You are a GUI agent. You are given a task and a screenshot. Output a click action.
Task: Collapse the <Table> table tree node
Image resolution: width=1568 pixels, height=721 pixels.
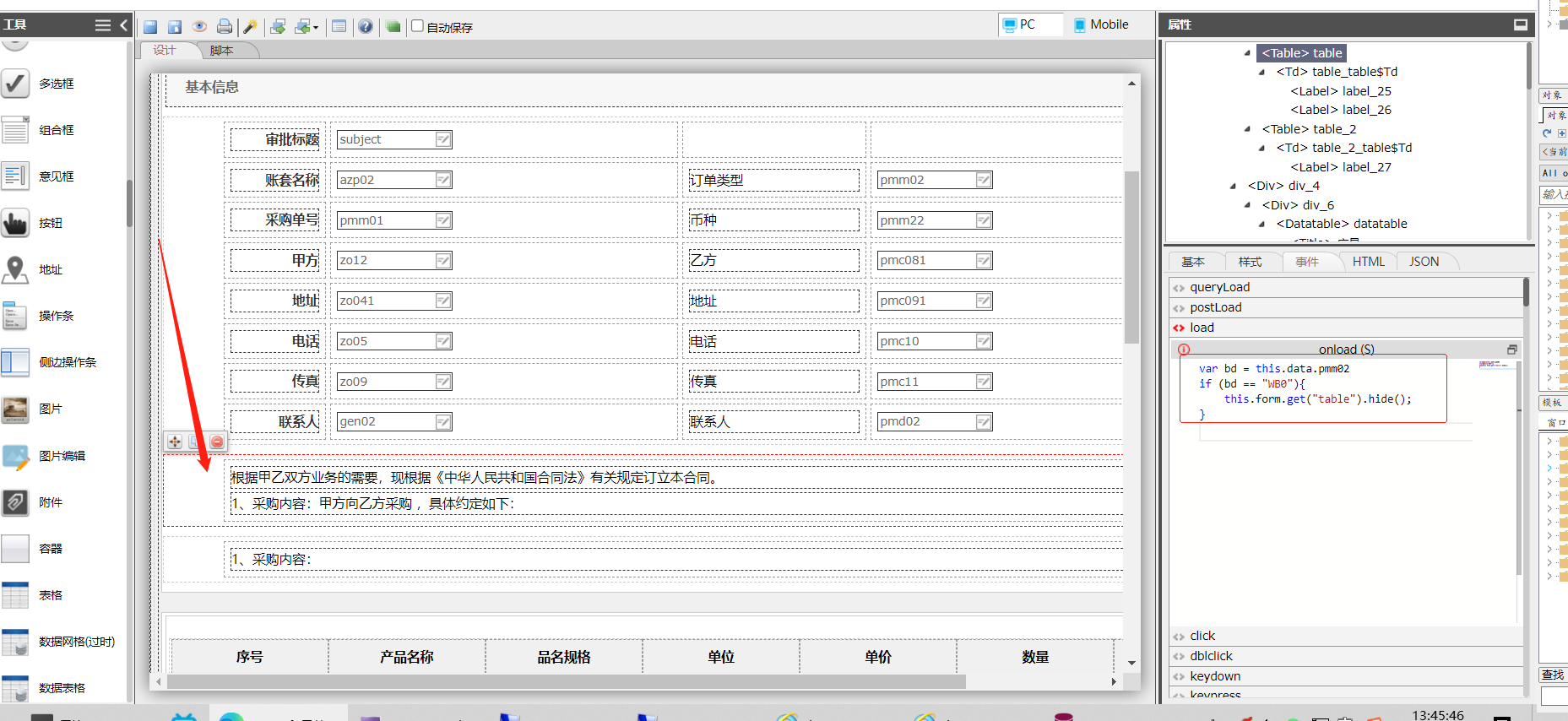click(1247, 53)
